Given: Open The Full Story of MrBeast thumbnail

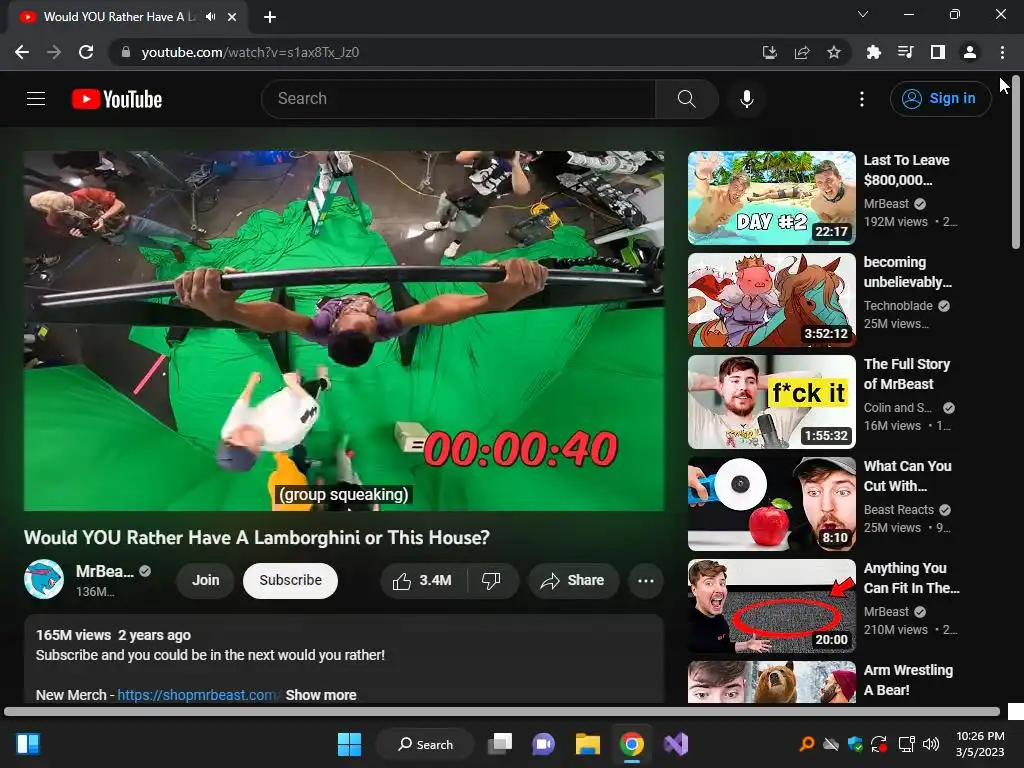Looking at the screenshot, I should (772, 402).
